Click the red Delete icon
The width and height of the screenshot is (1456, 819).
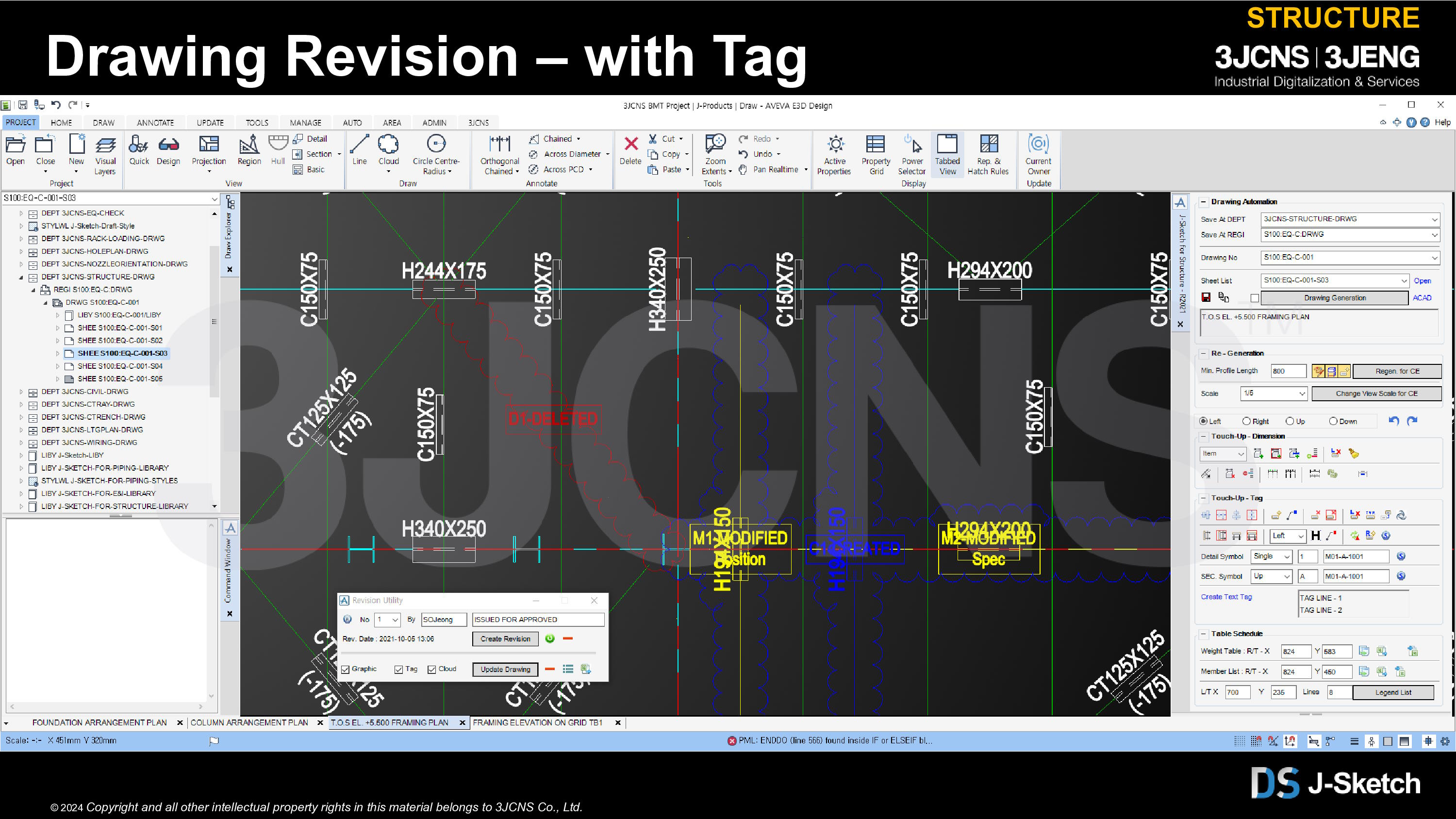tap(631, 144)
